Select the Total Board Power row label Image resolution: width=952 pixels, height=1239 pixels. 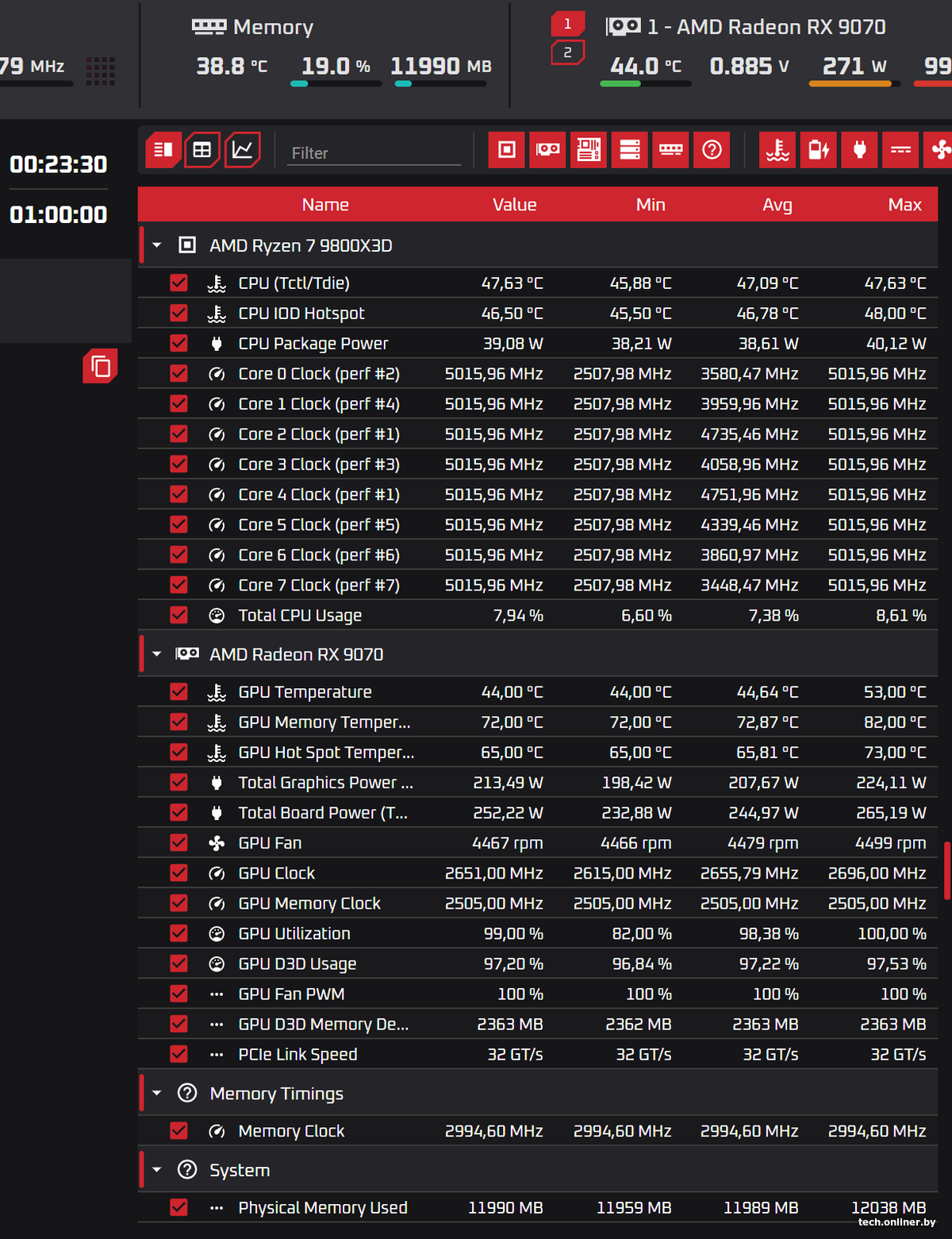[323, 812]
